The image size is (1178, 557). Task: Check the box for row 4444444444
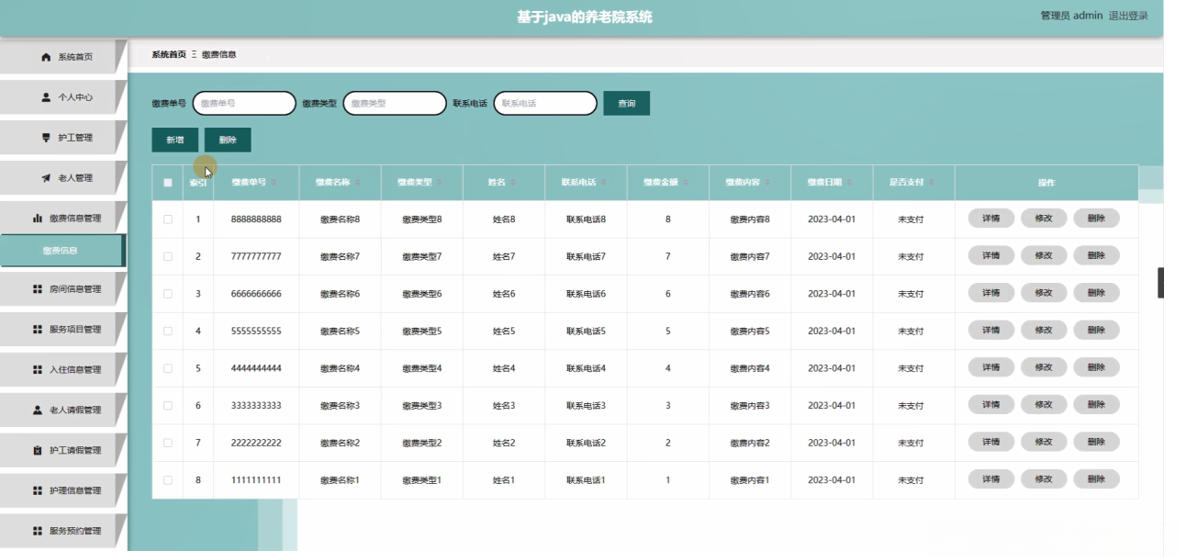point(168,368)
